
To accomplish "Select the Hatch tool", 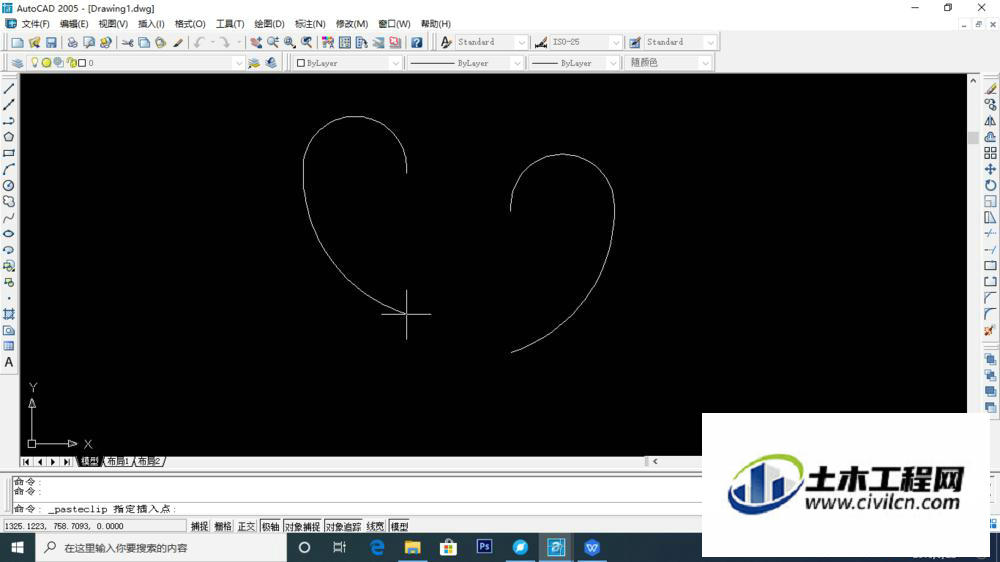I will click(x=9, y=314).
